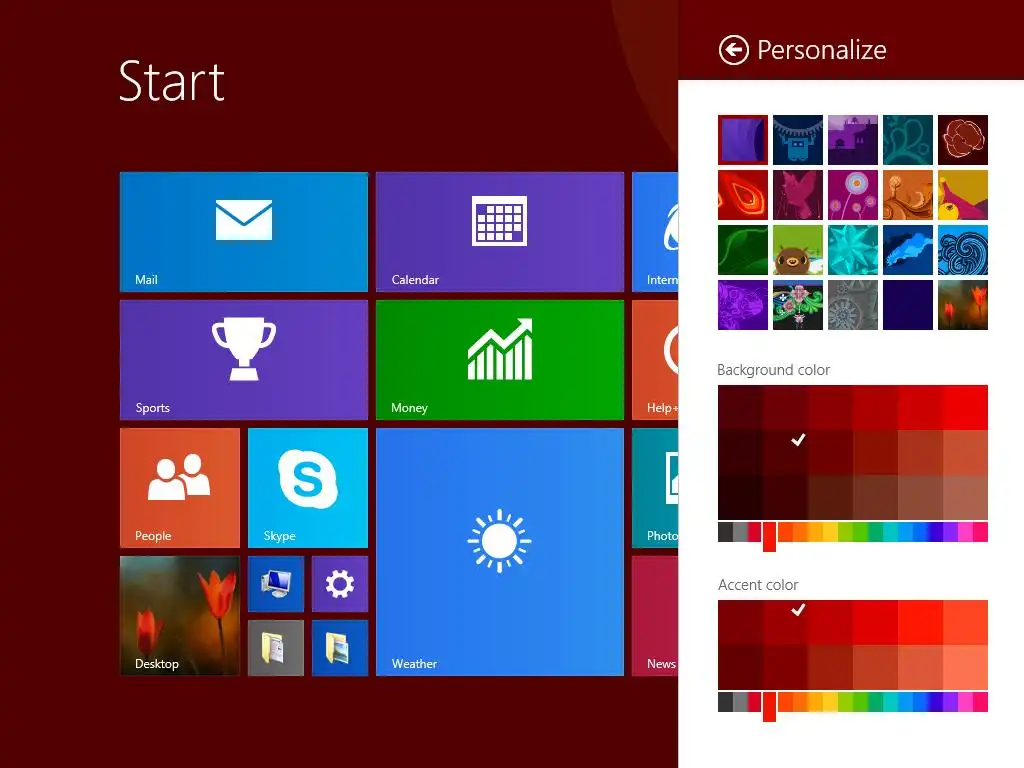Open the Calendar tile
1024x768 pixels.
pos(500,232)
